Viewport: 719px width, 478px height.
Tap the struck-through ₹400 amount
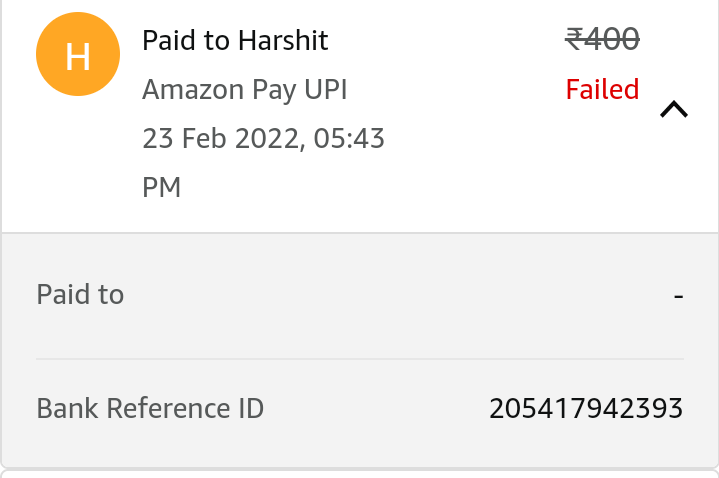(602, 39)
